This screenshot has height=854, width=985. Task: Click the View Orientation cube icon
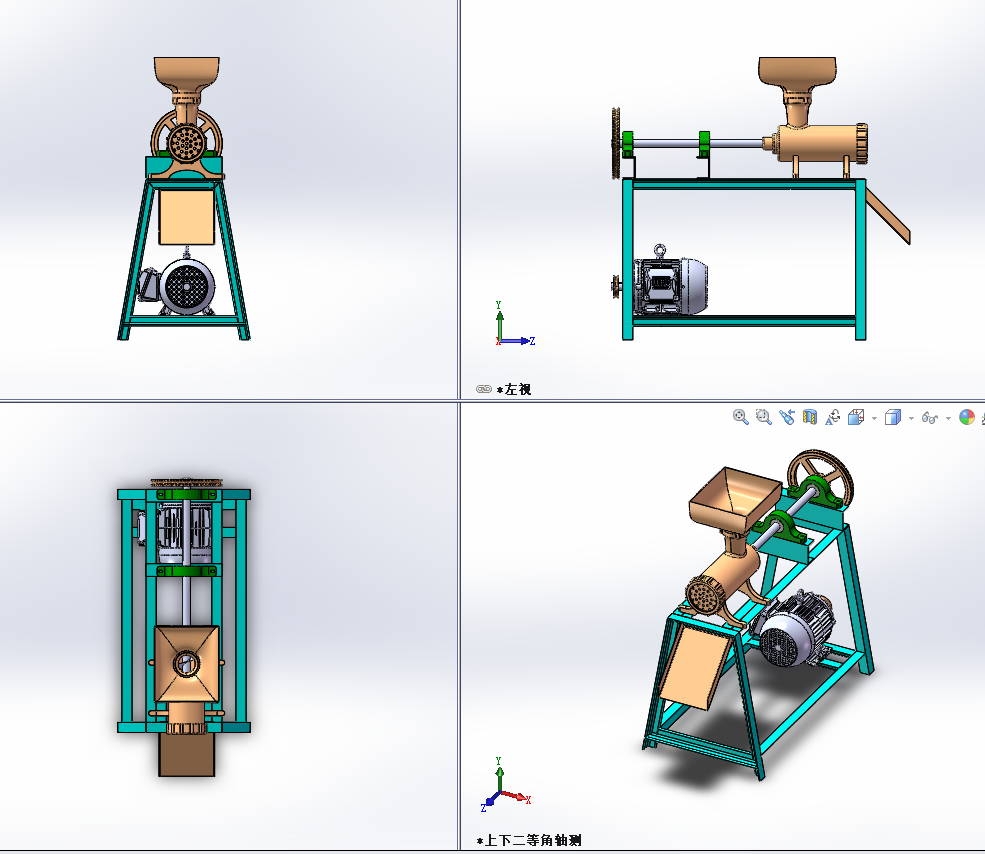coord(856,417)
